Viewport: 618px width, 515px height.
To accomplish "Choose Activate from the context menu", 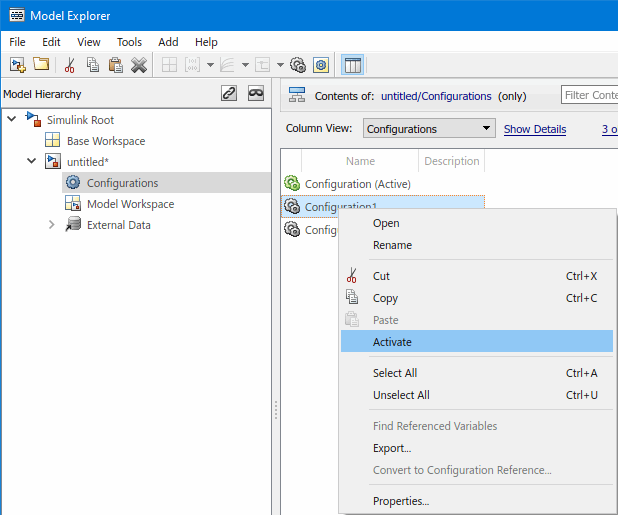I will point(392,342).
